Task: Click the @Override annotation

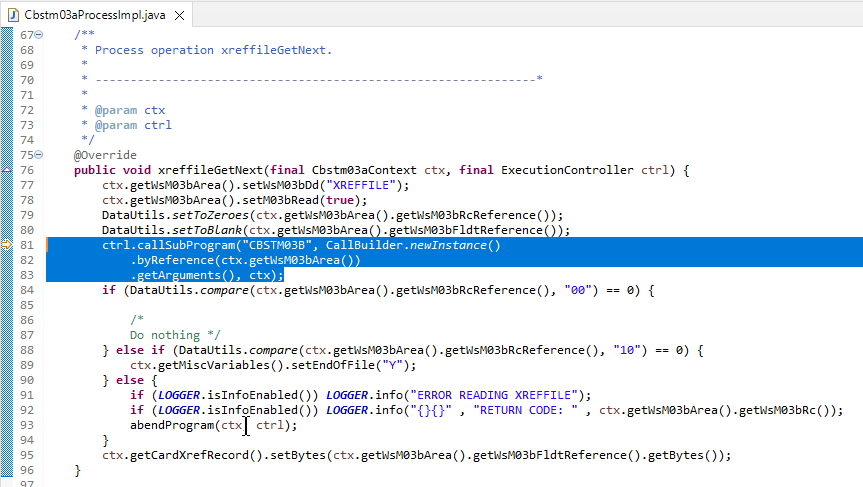Action: coord(102,155)
